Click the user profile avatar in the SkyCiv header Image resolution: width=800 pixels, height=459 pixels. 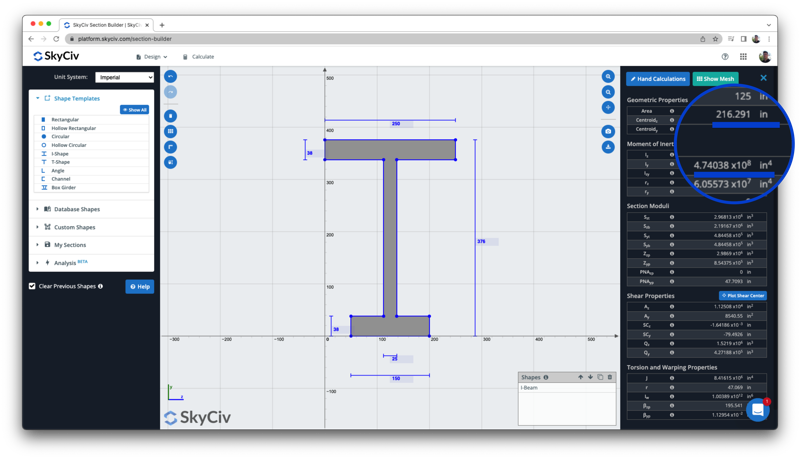tap(764, 57)
